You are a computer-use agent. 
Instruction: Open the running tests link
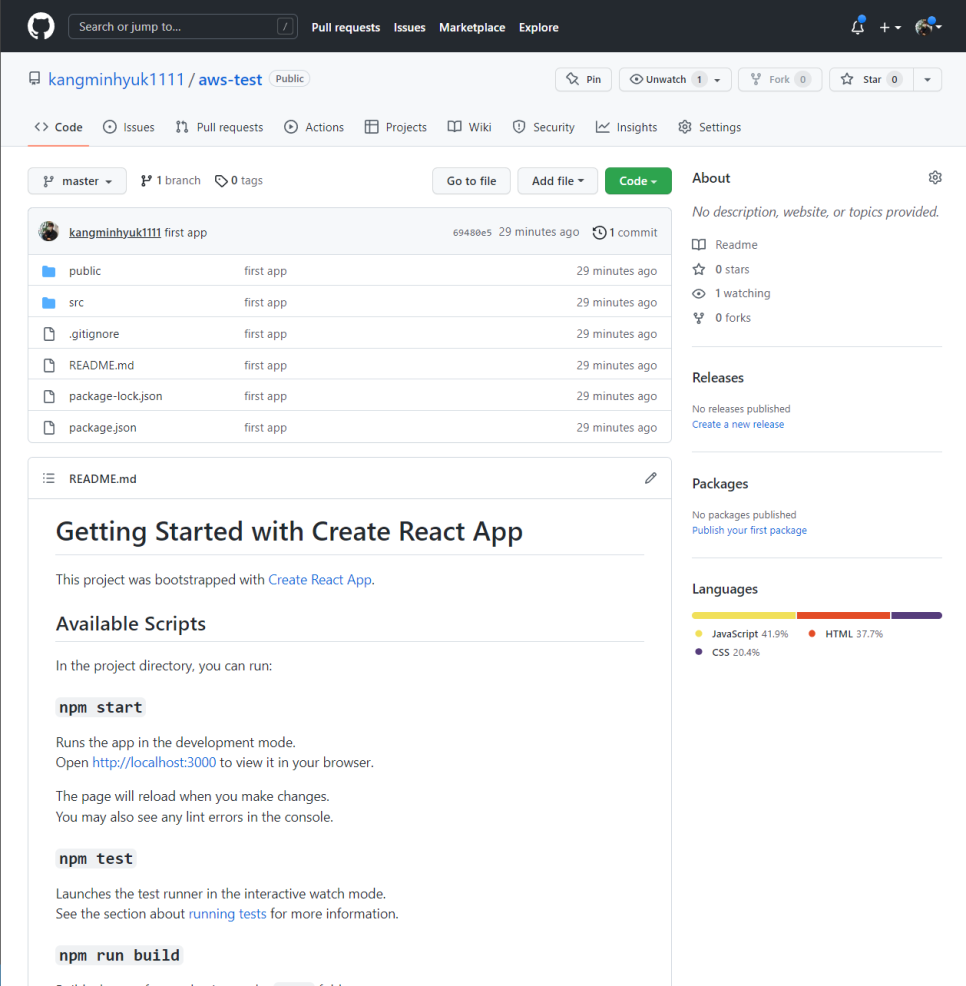(x=228, y=914)
